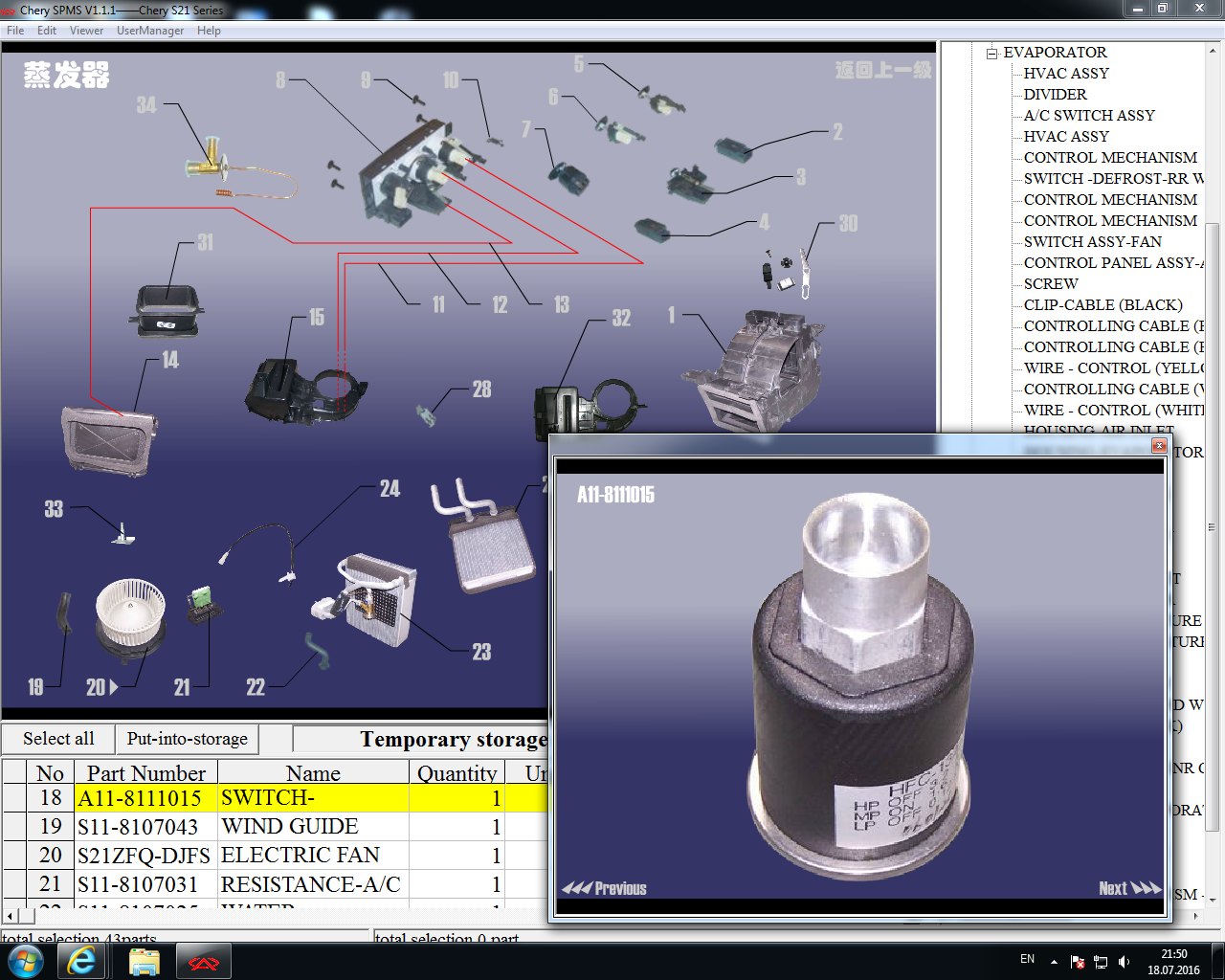Select SCREW in the parts tree
The height and width of the screenshot is (980, 1225).
click(1051, 284)
